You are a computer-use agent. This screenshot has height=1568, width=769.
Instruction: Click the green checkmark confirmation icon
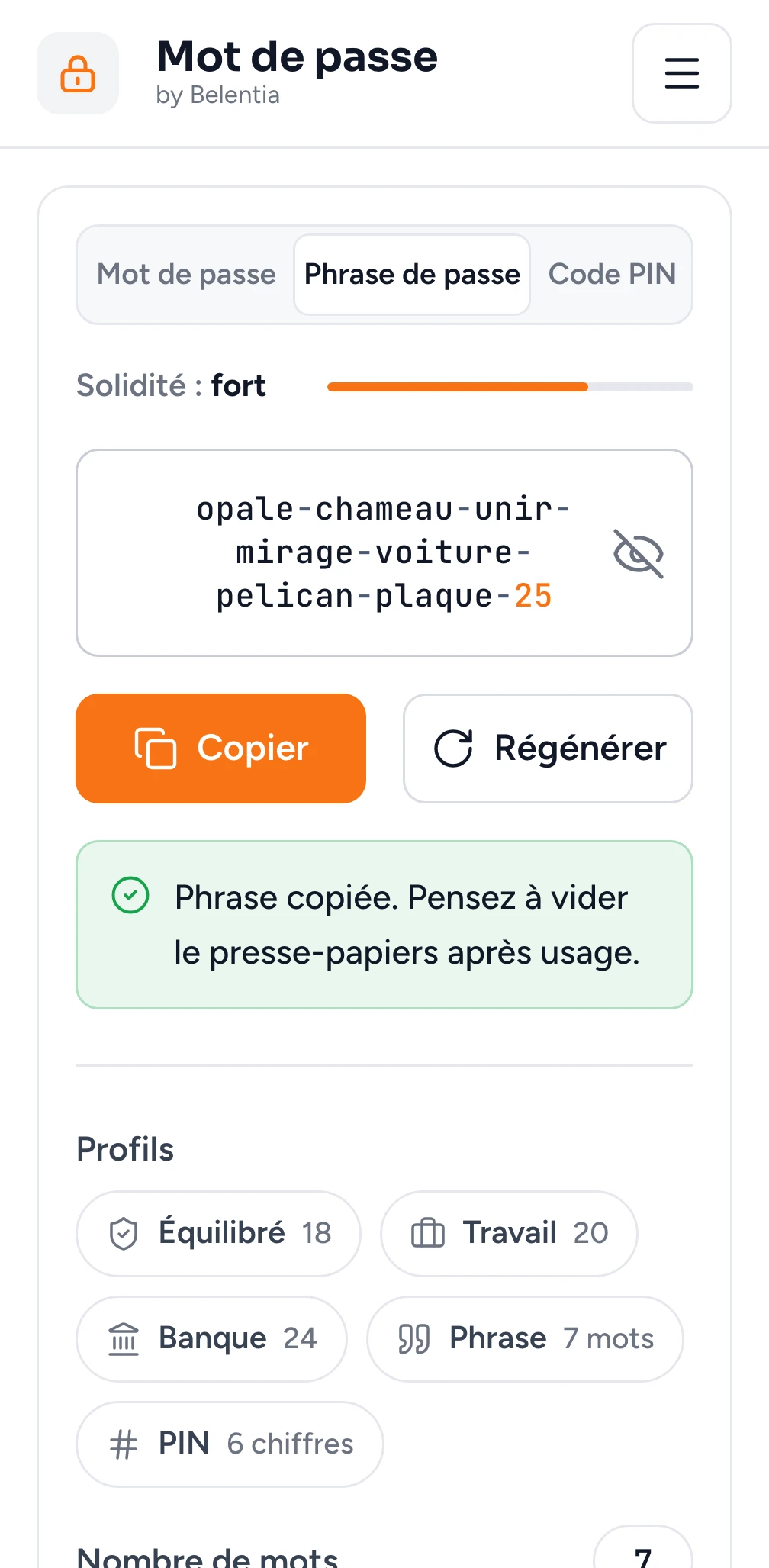click(130, 895)
